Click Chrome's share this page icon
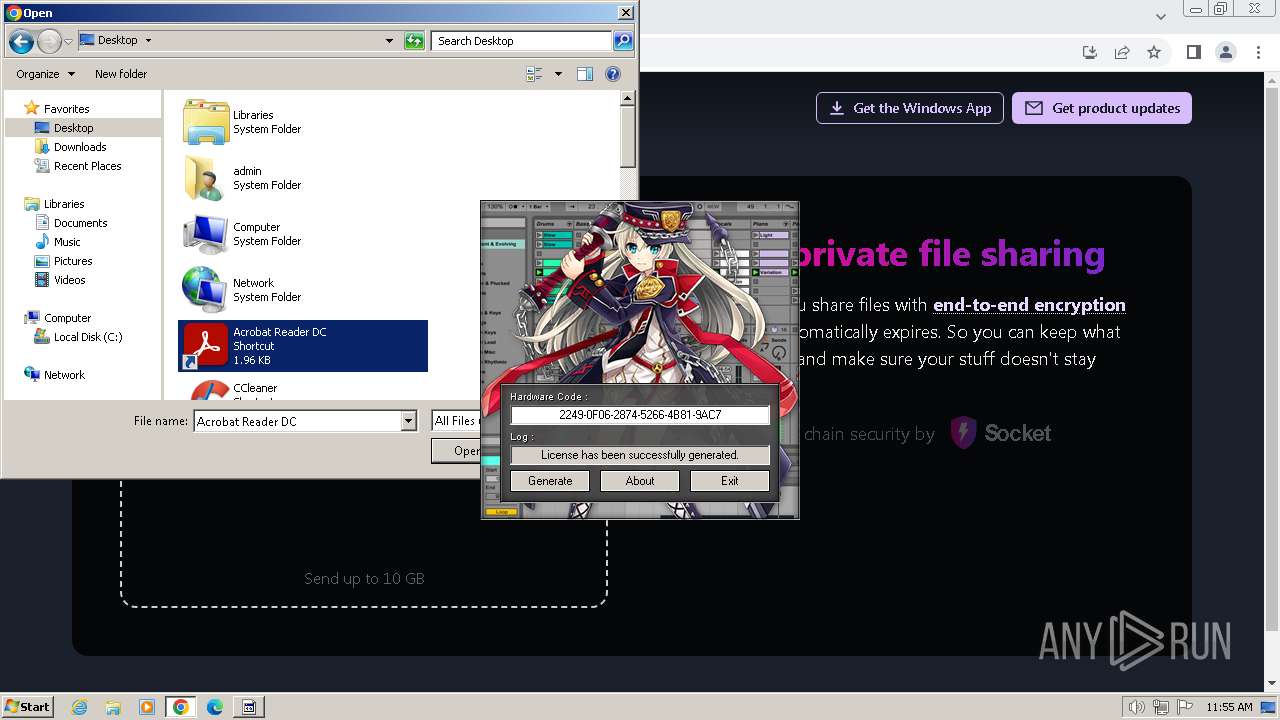The width and height of the screenshot is (1280, 720). (1122, 52)
